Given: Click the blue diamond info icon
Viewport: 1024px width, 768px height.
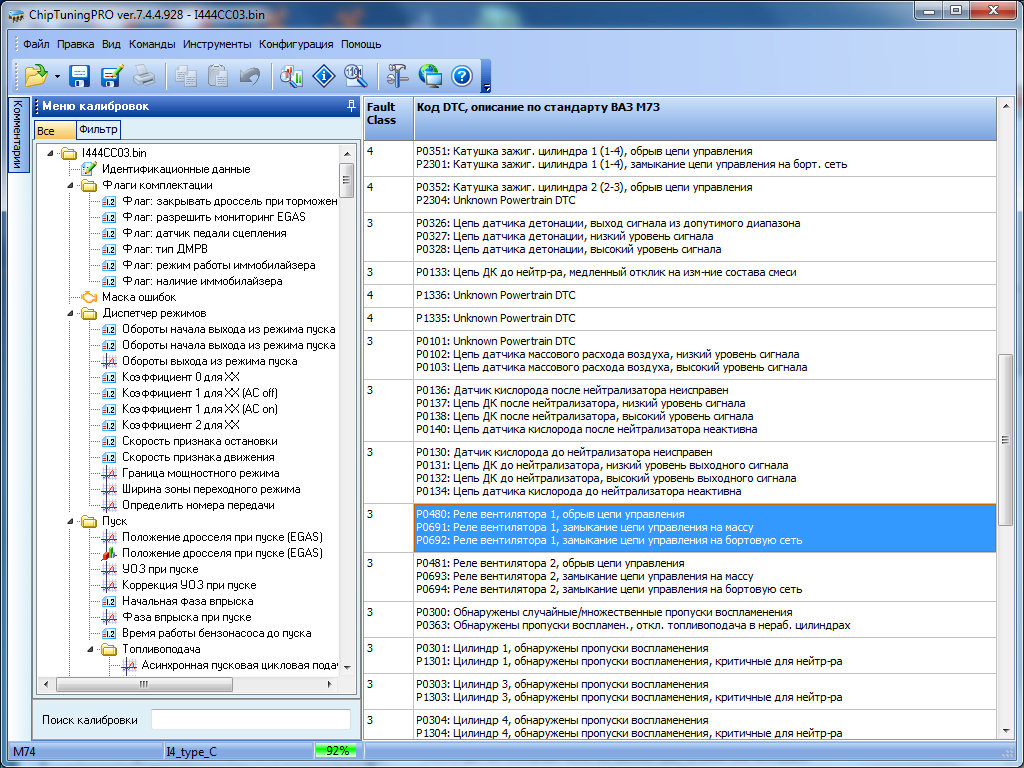Looking at the screenshot, I should pos(324,75).
